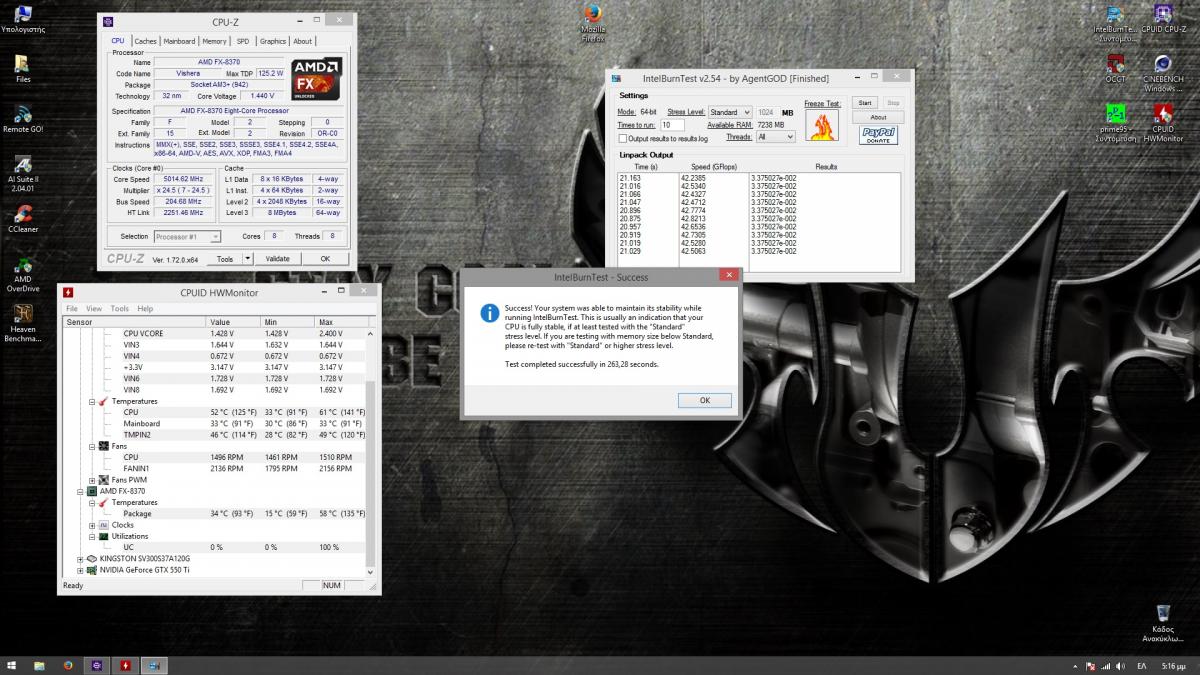Open the Threads dropdown set to All

point(776,137)
